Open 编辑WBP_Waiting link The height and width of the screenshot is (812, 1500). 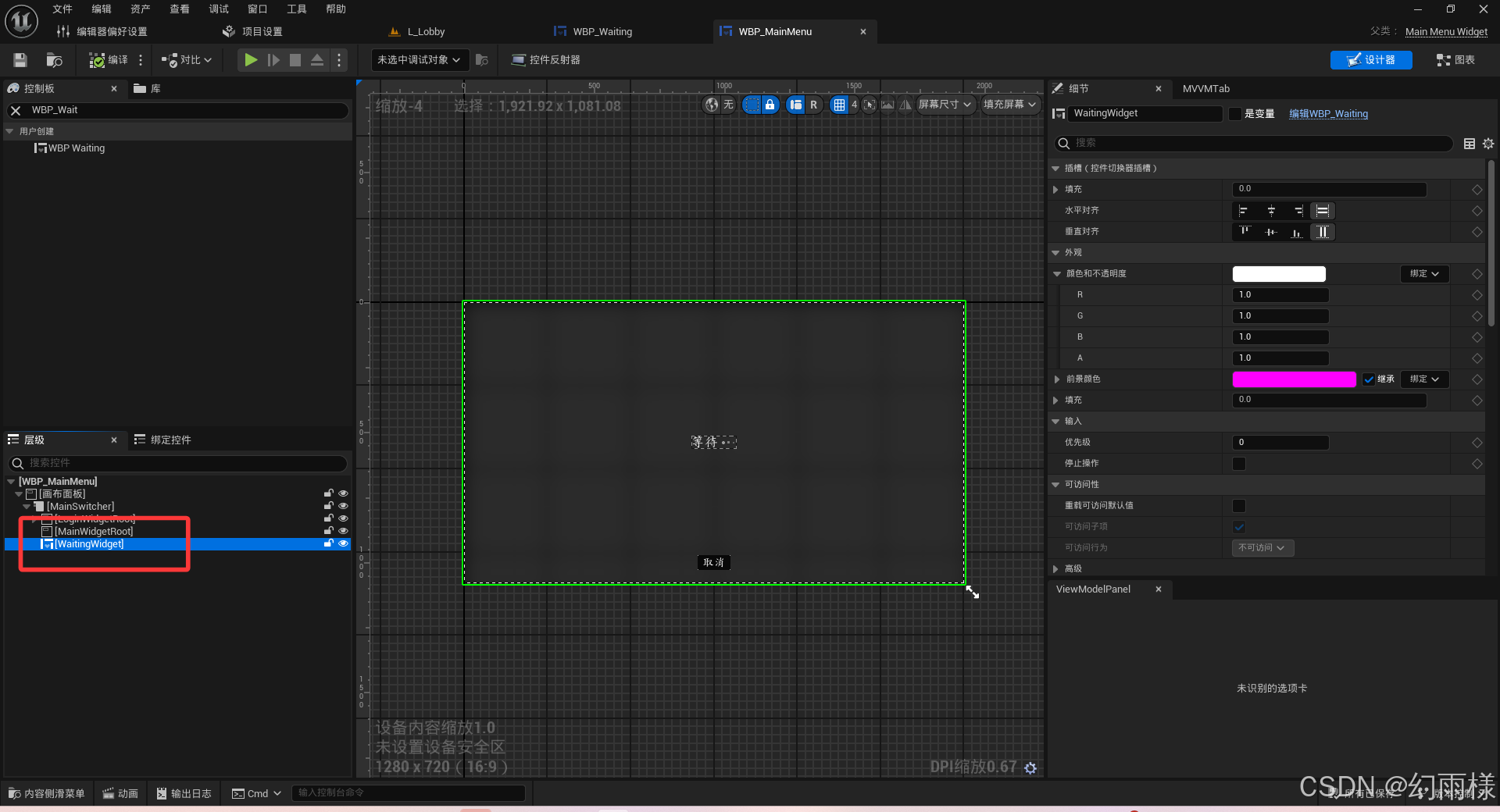(x=1328, y=114)
